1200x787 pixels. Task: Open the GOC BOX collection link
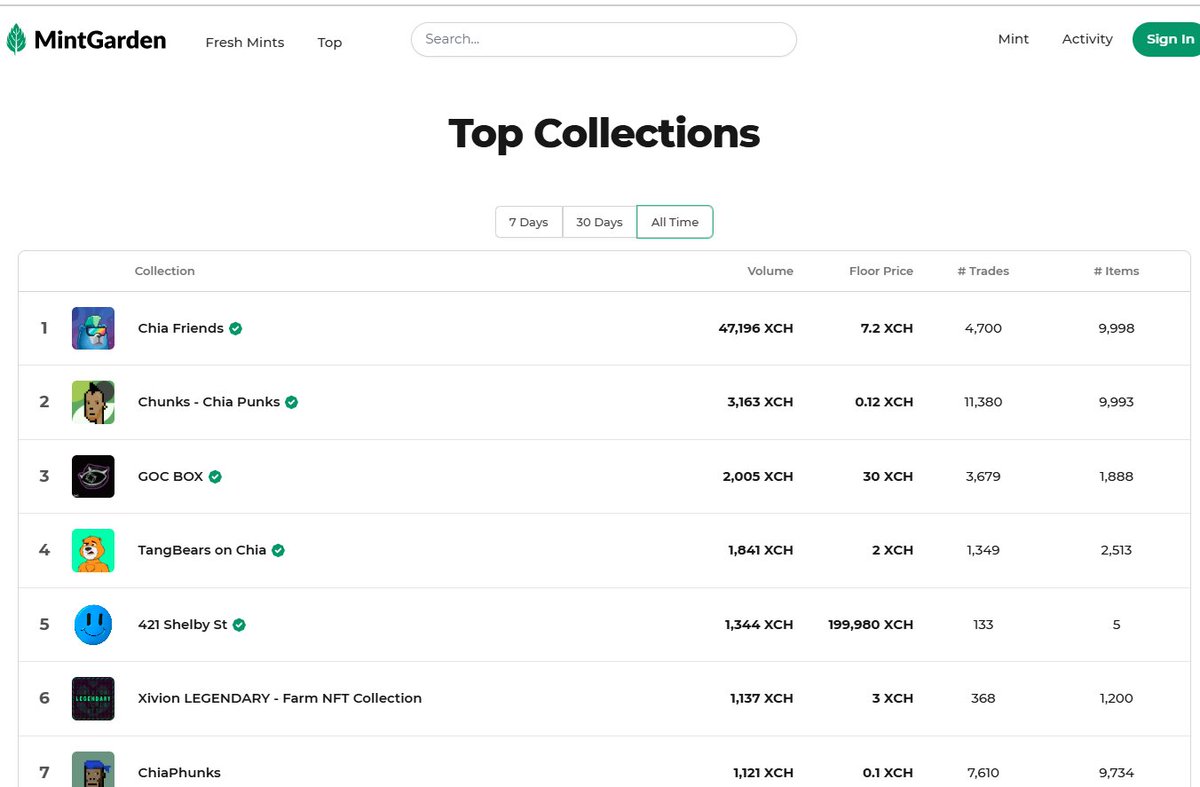click(171, 476)
